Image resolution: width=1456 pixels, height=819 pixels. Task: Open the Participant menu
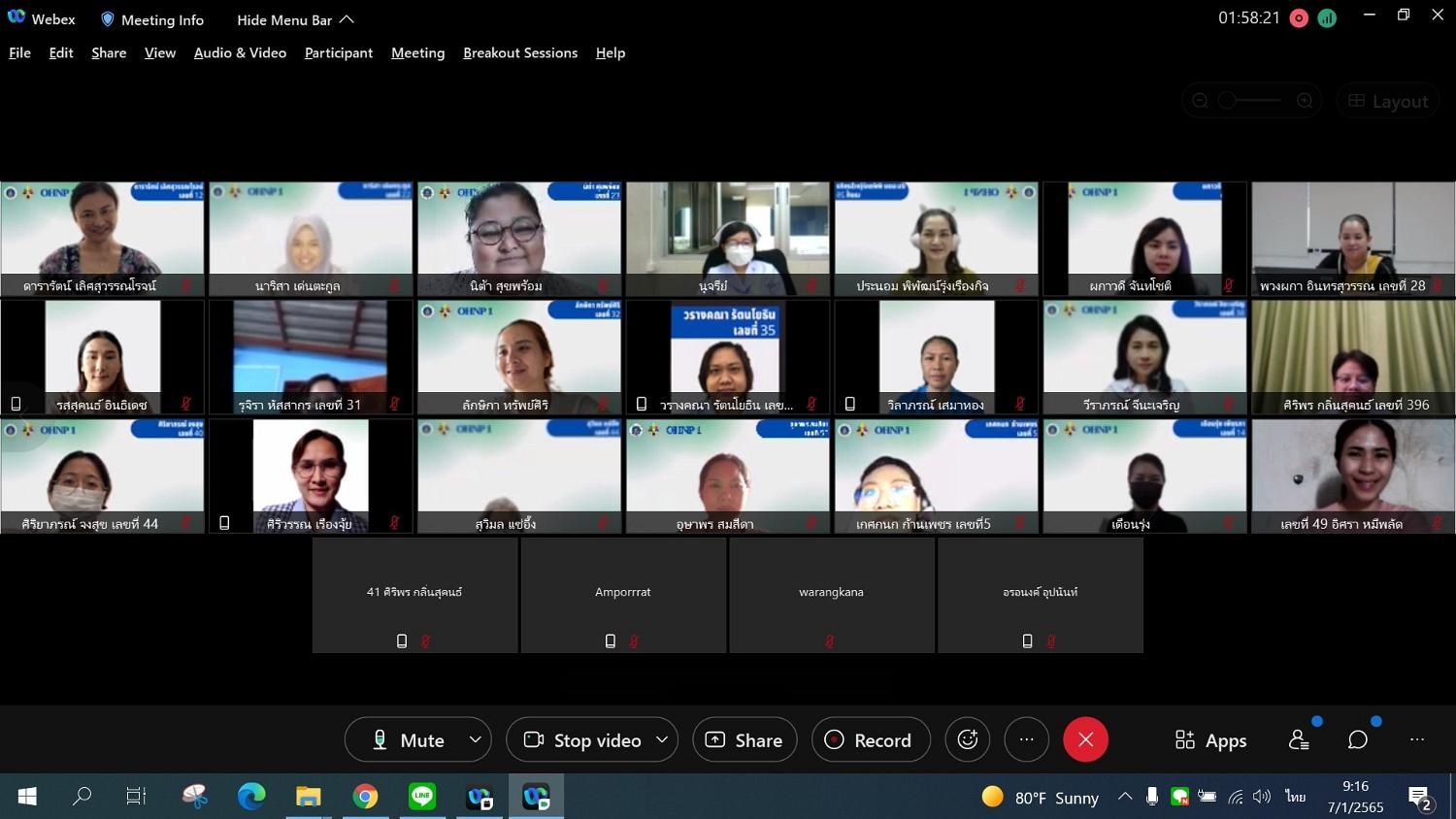click(339, 52)
